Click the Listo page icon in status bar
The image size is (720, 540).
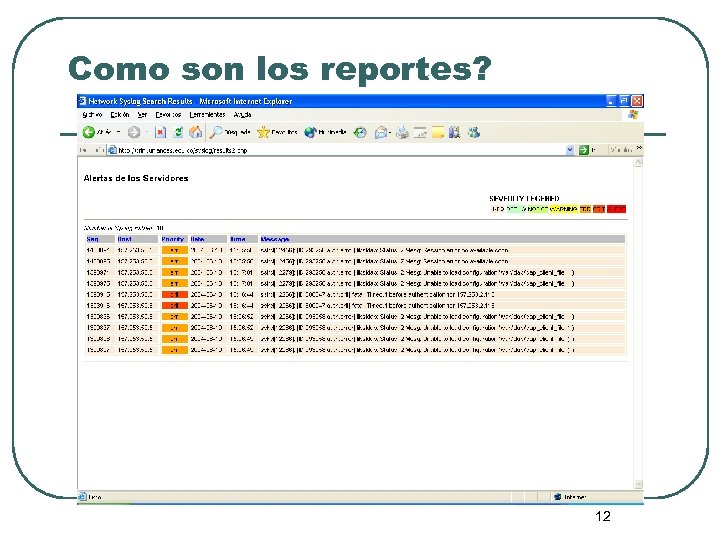82,496
